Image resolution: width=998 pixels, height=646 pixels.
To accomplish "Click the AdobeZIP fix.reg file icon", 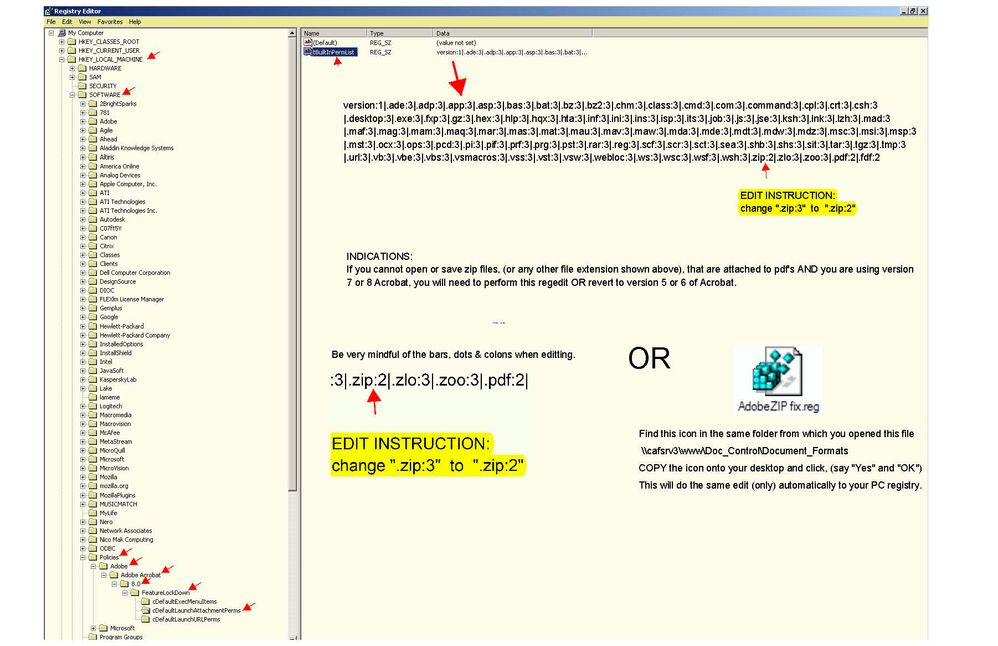I will (775, 372).
